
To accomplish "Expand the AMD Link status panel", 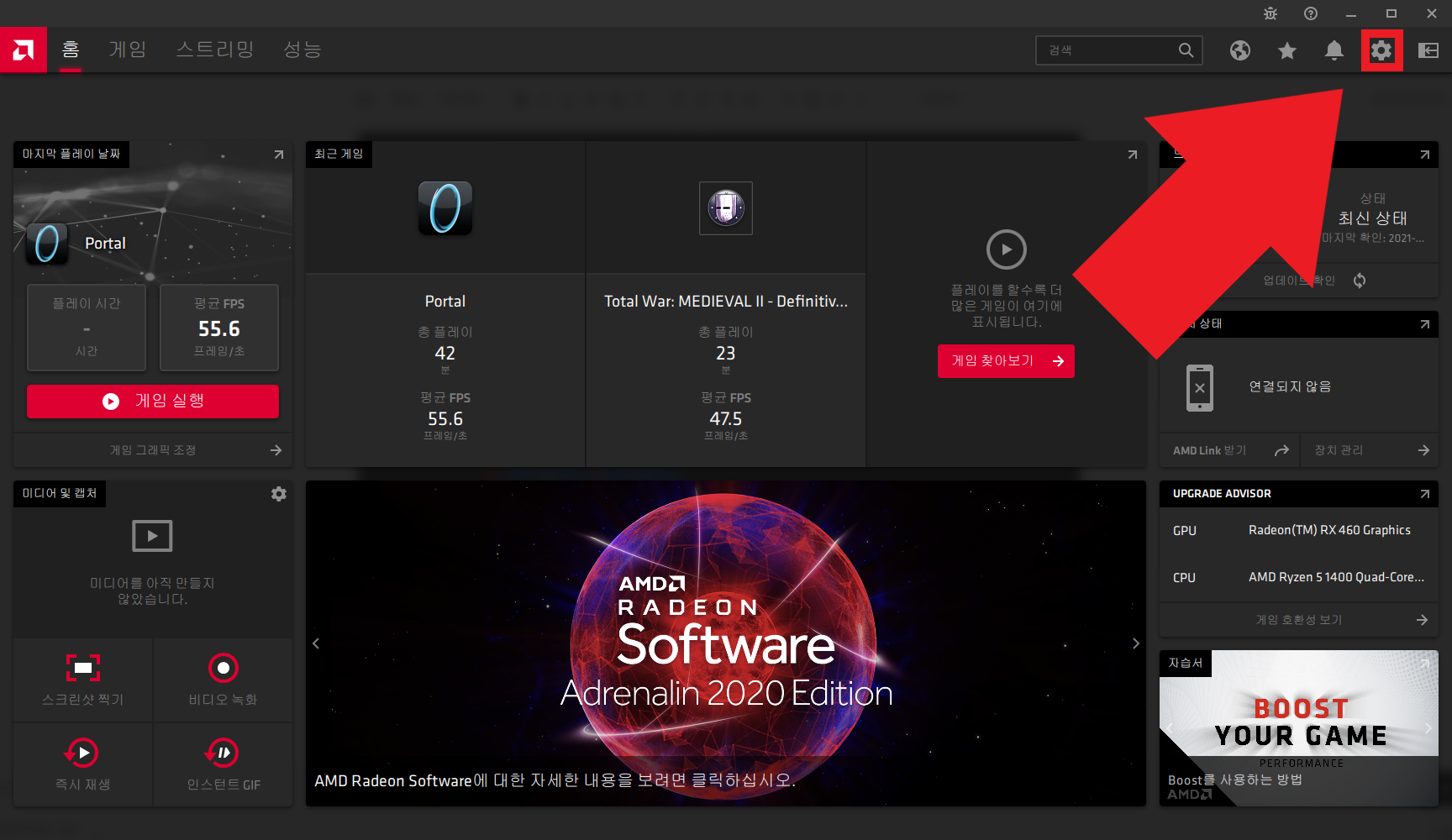I will click(x=1425, y=324).
